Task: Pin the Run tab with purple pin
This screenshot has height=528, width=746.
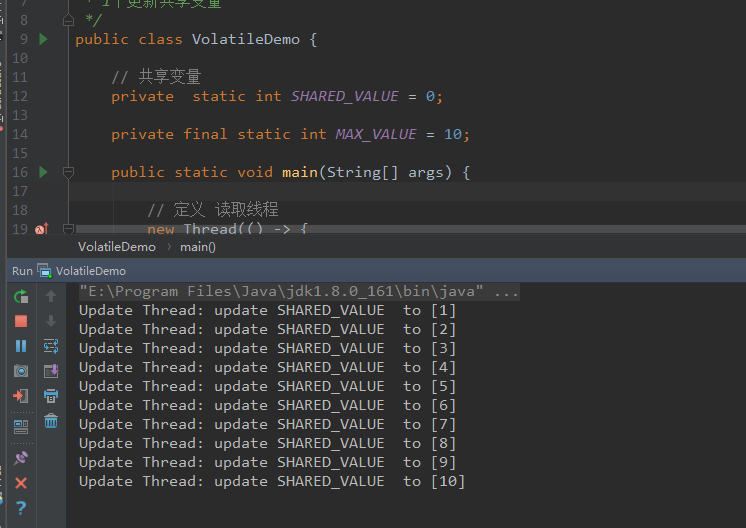Action: tap(21, 458)
